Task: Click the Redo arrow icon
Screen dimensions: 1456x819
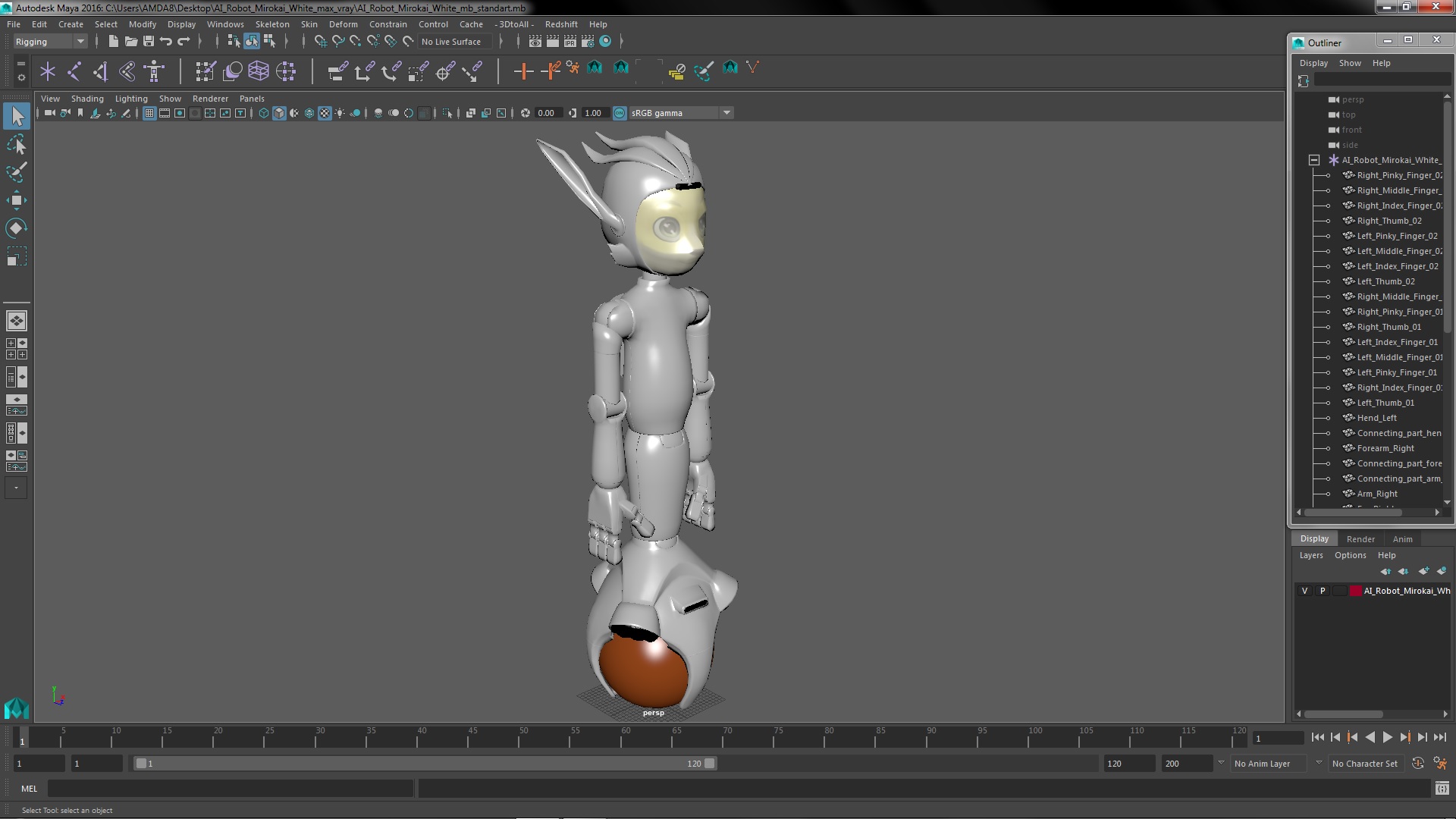Action: tap(183, 41)
